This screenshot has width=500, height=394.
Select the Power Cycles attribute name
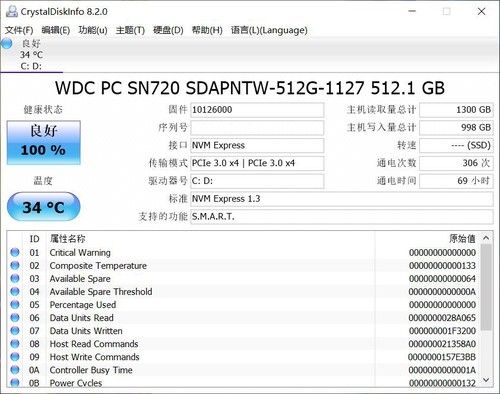coord(76,383)
